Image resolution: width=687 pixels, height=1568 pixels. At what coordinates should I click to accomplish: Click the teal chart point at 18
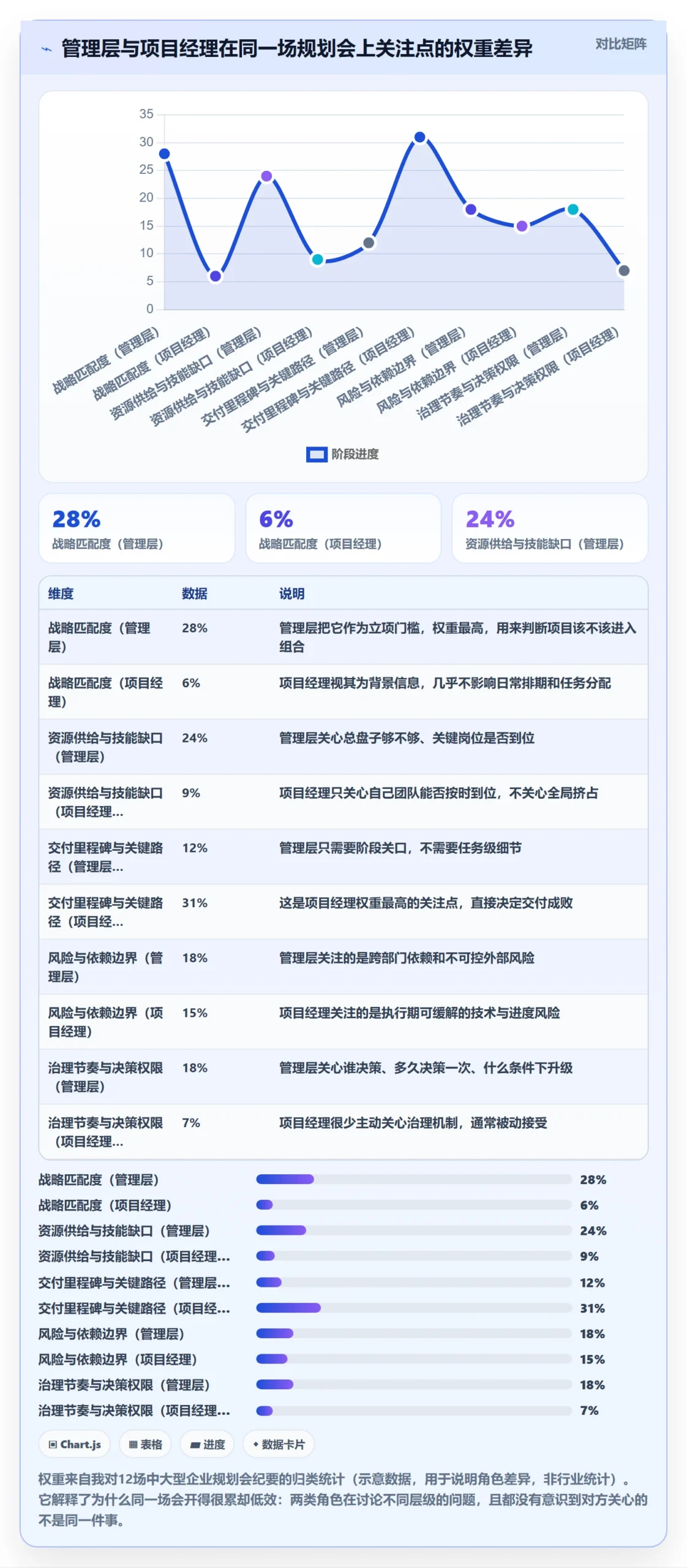[572, 209]
